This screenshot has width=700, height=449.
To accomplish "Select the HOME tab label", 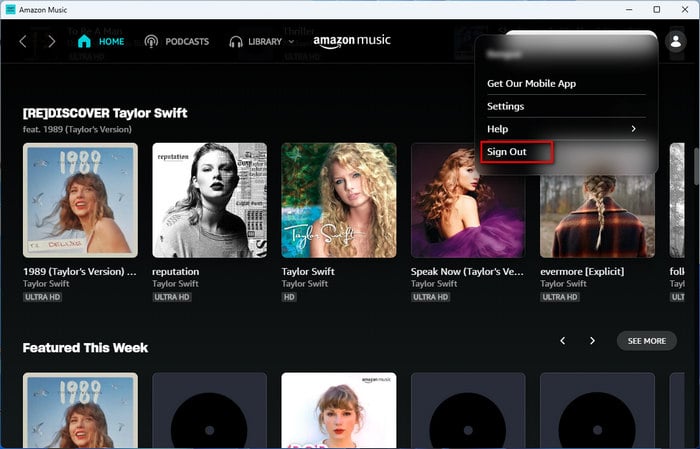I will point(111,42).
